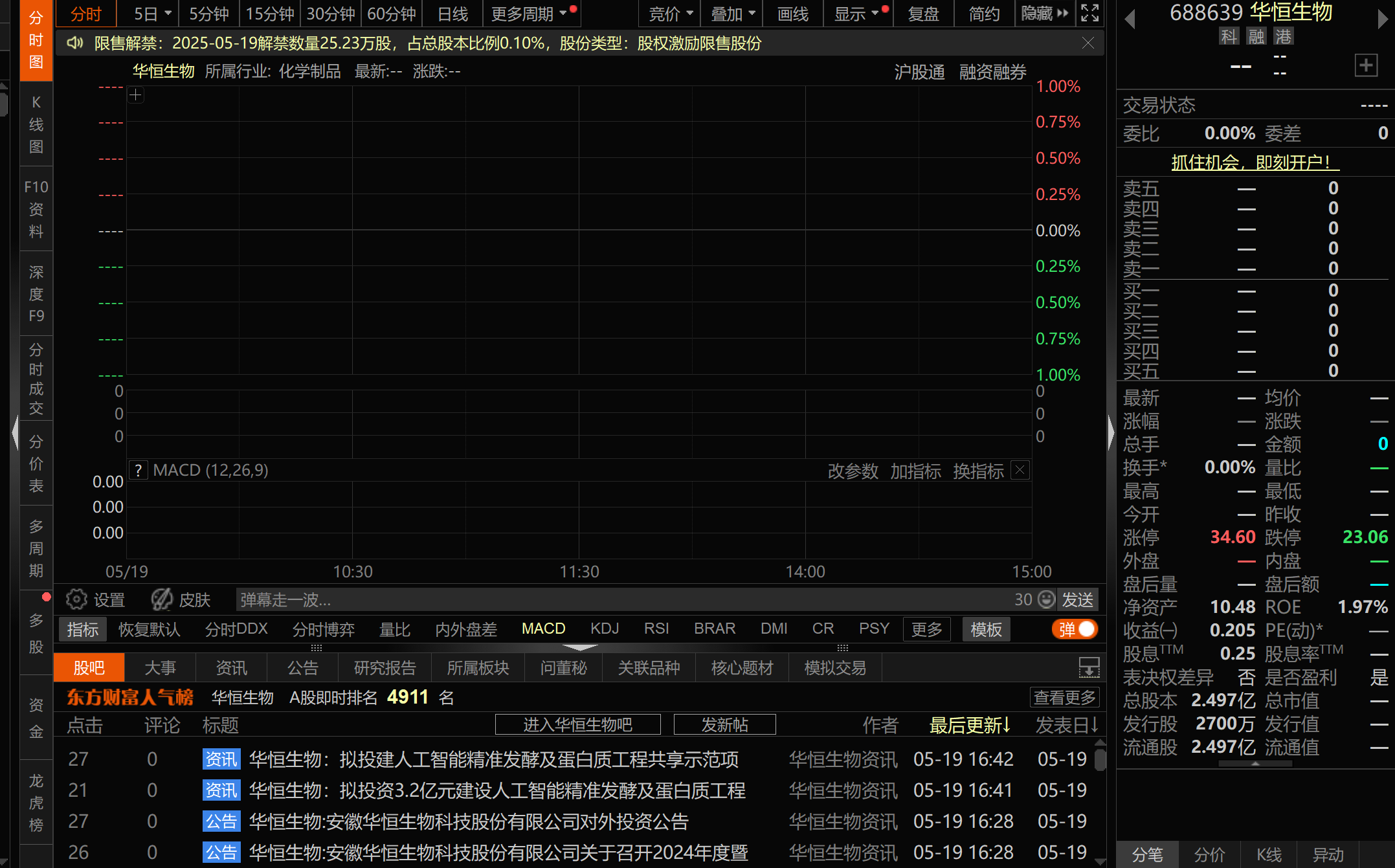Viewport: 1395px width, 868px height.
Task: Add stock to watchlist plus icon
Action: point(1366,65)
